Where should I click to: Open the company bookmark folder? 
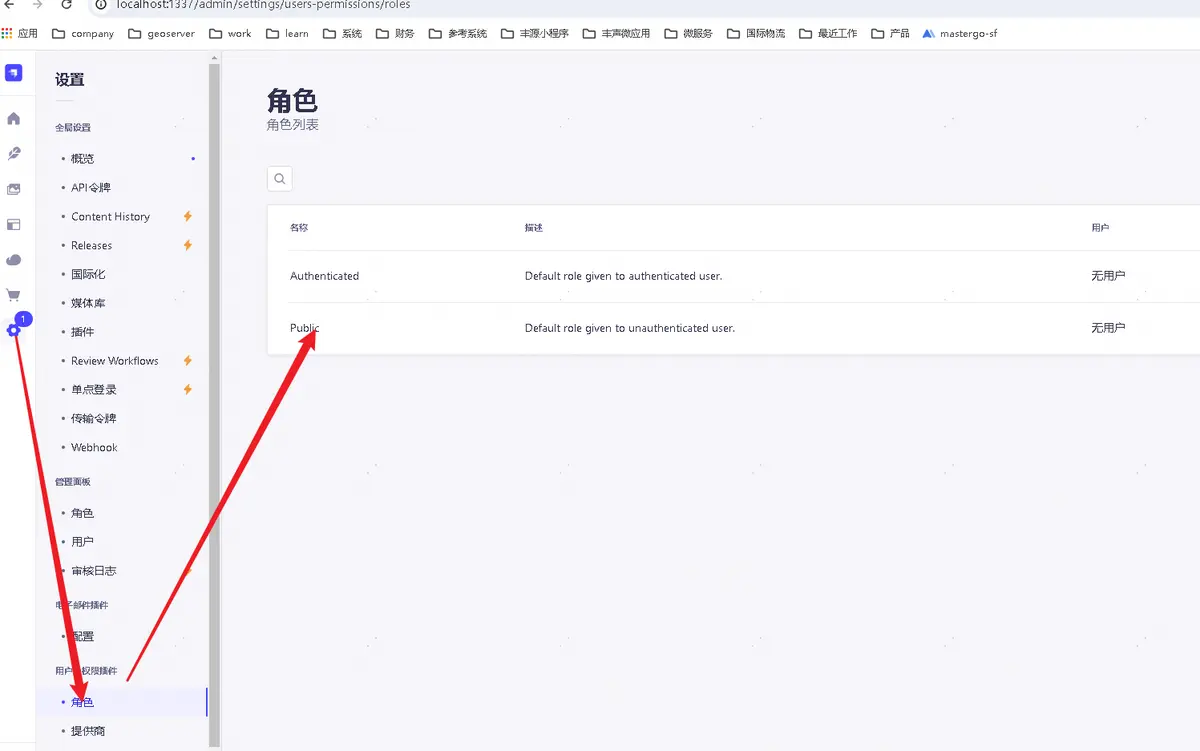click(x=83, y=33)
